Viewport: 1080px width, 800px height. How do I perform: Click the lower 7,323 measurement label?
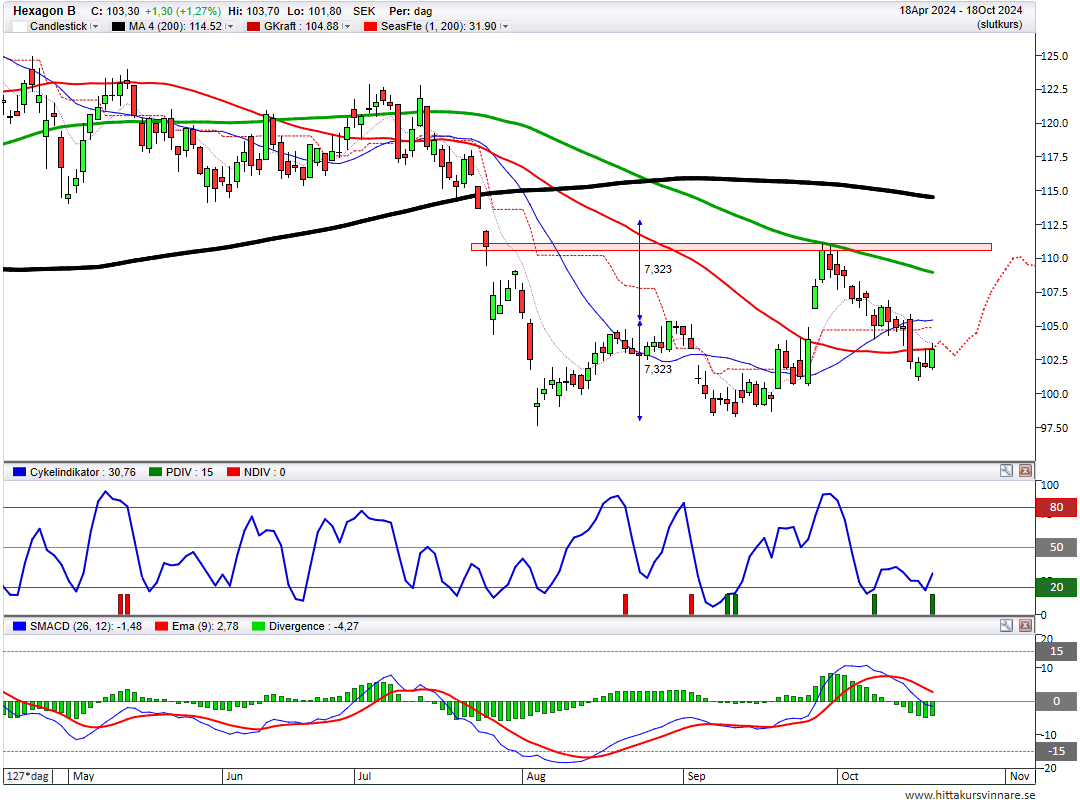tap(658, 369)
